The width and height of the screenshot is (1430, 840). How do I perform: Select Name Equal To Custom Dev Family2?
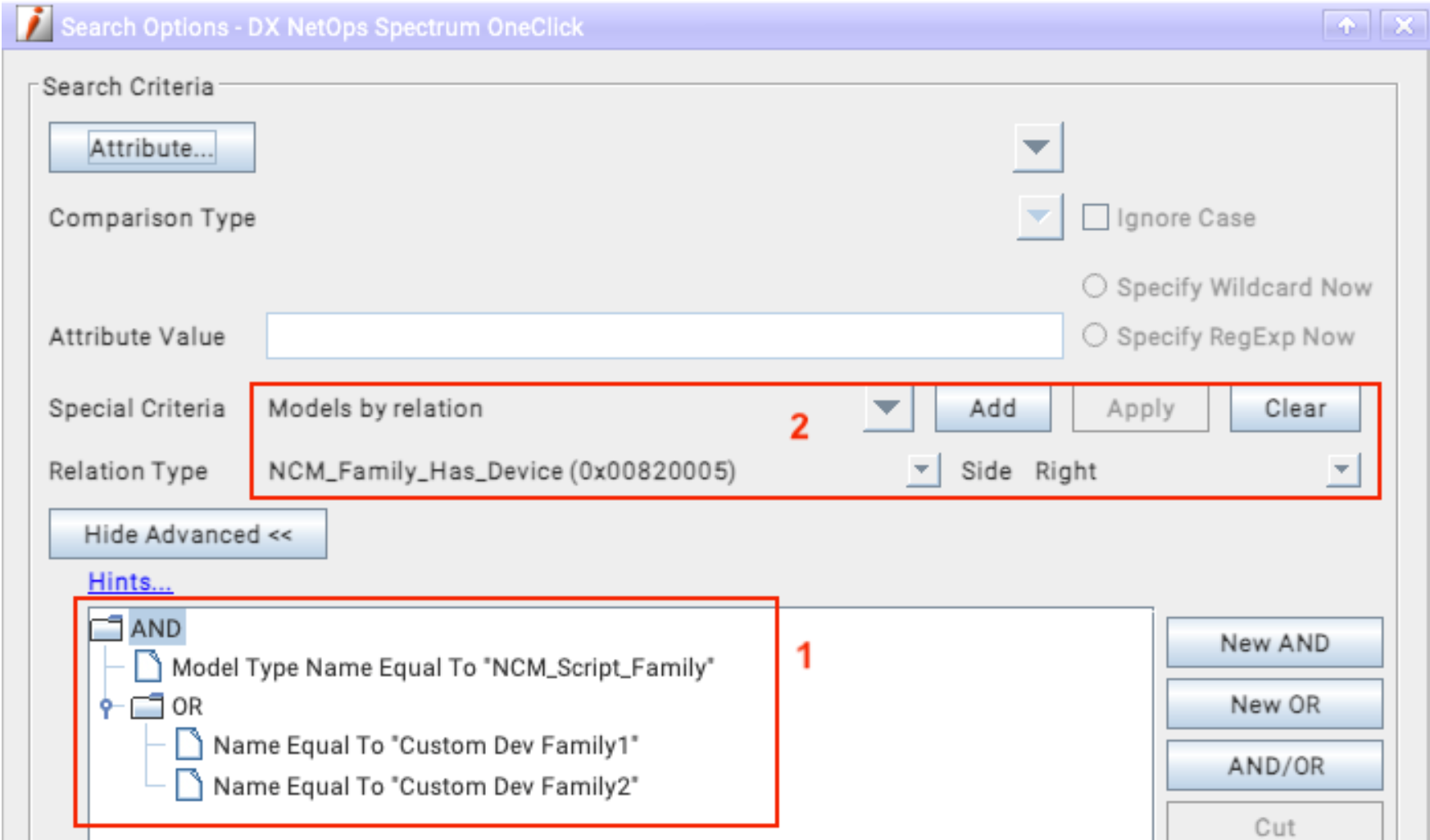pyautogui.click(x=425, y=787)
